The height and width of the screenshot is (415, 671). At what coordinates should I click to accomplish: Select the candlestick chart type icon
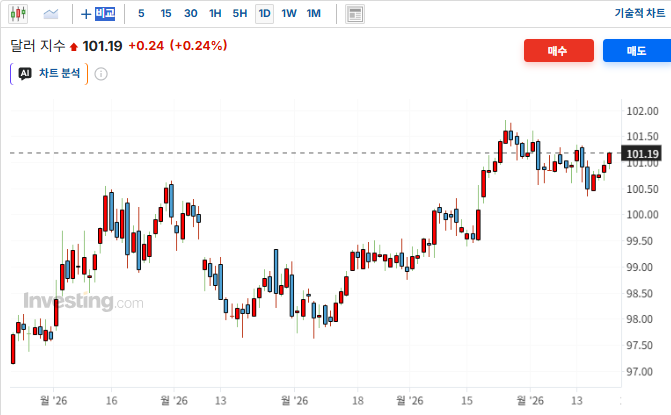point(18,14)
